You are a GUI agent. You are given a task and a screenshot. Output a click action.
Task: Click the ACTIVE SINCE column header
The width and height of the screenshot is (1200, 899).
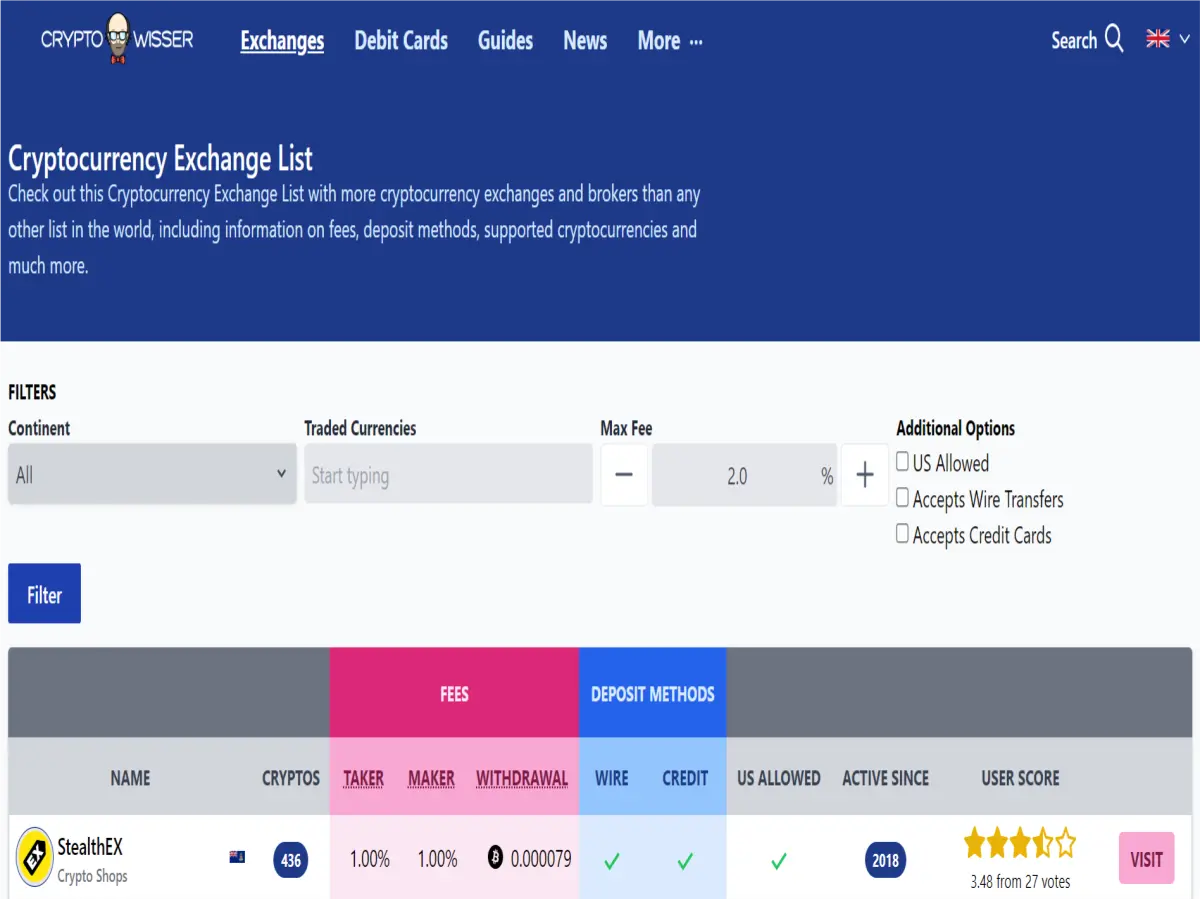pos(886,778)
